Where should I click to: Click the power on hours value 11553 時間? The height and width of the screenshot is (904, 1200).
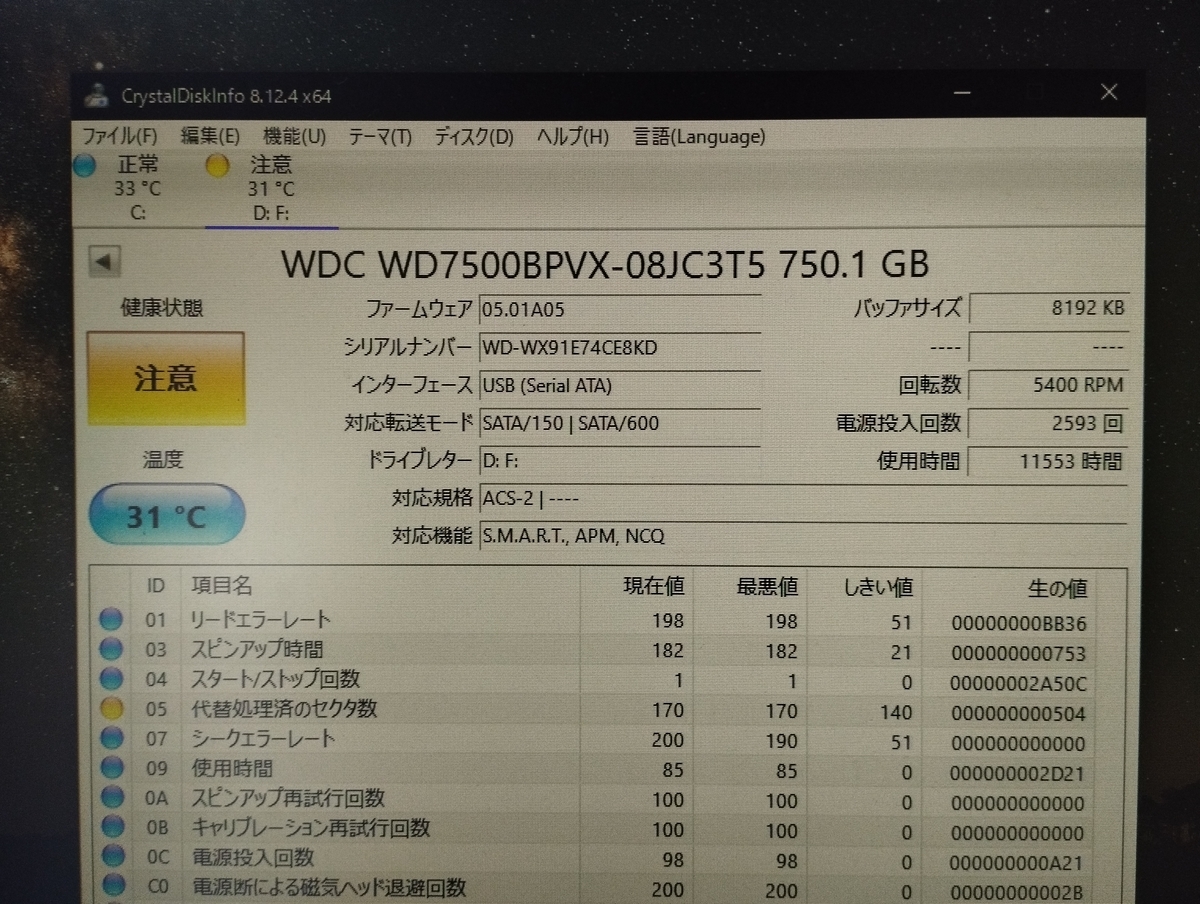point(1049,461)
